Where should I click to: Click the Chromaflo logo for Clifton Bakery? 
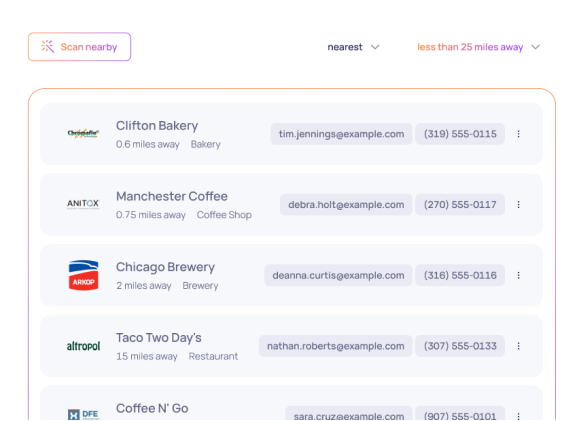[83, 133]
